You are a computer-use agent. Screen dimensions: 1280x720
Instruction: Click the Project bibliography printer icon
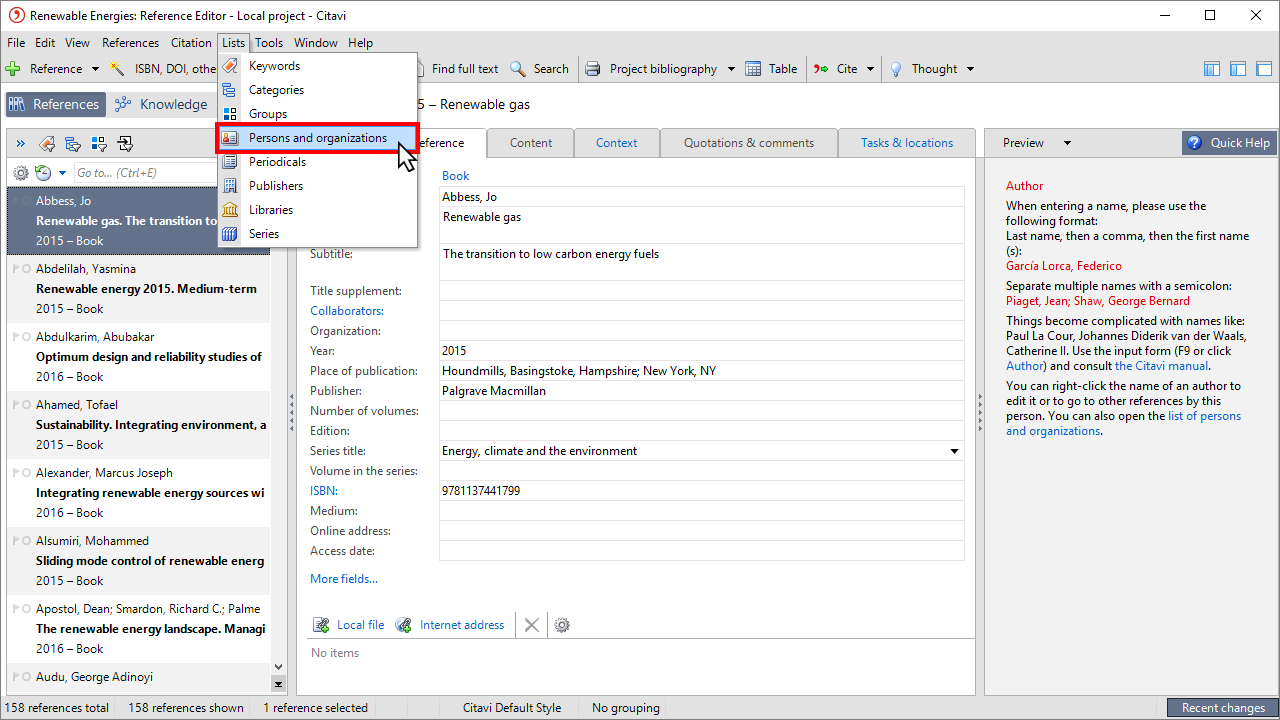[x=593, y=69]
